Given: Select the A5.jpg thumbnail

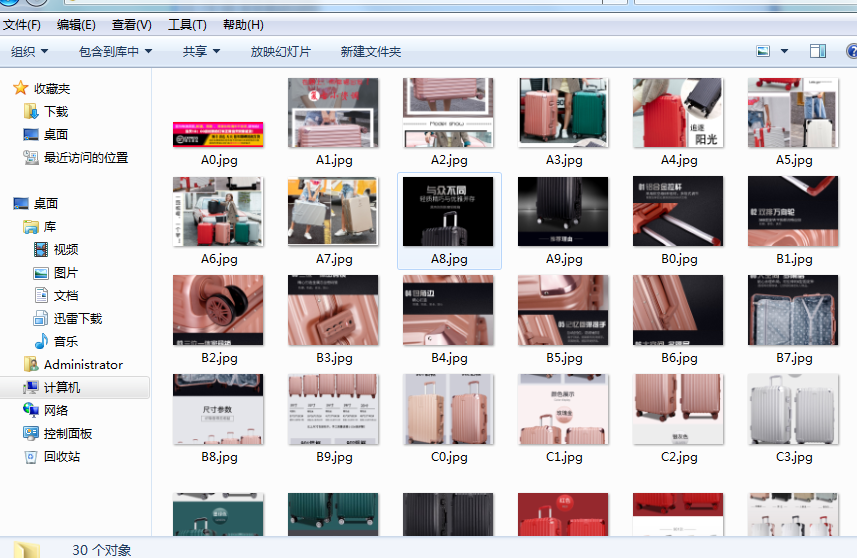Looking at the screenshot, I should click(x=793, y=112).
